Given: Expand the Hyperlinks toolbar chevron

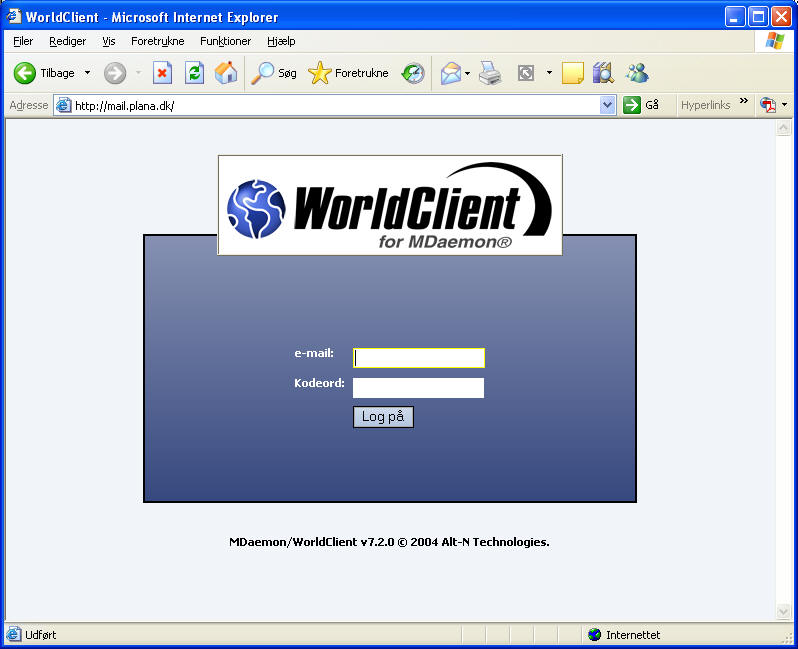Looking at the screenshot, I should pos(744,102).
